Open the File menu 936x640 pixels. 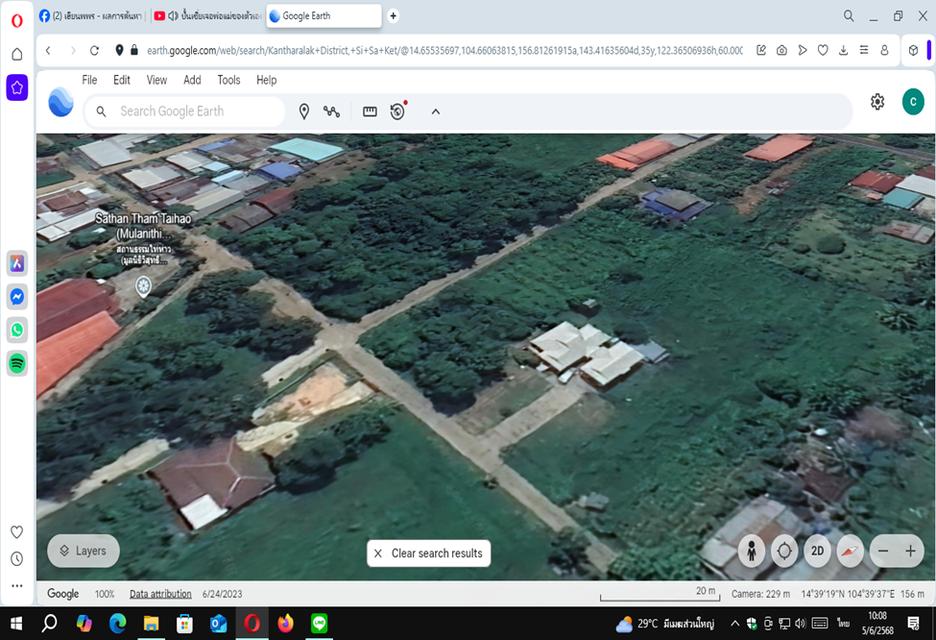point(89,80)
